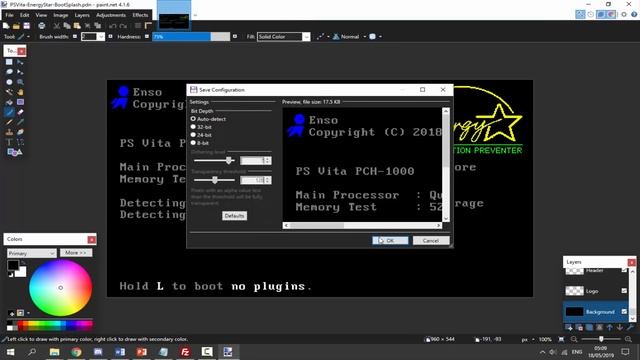
Task: Select the Paint Bucket tool
Action: (9, 102)
